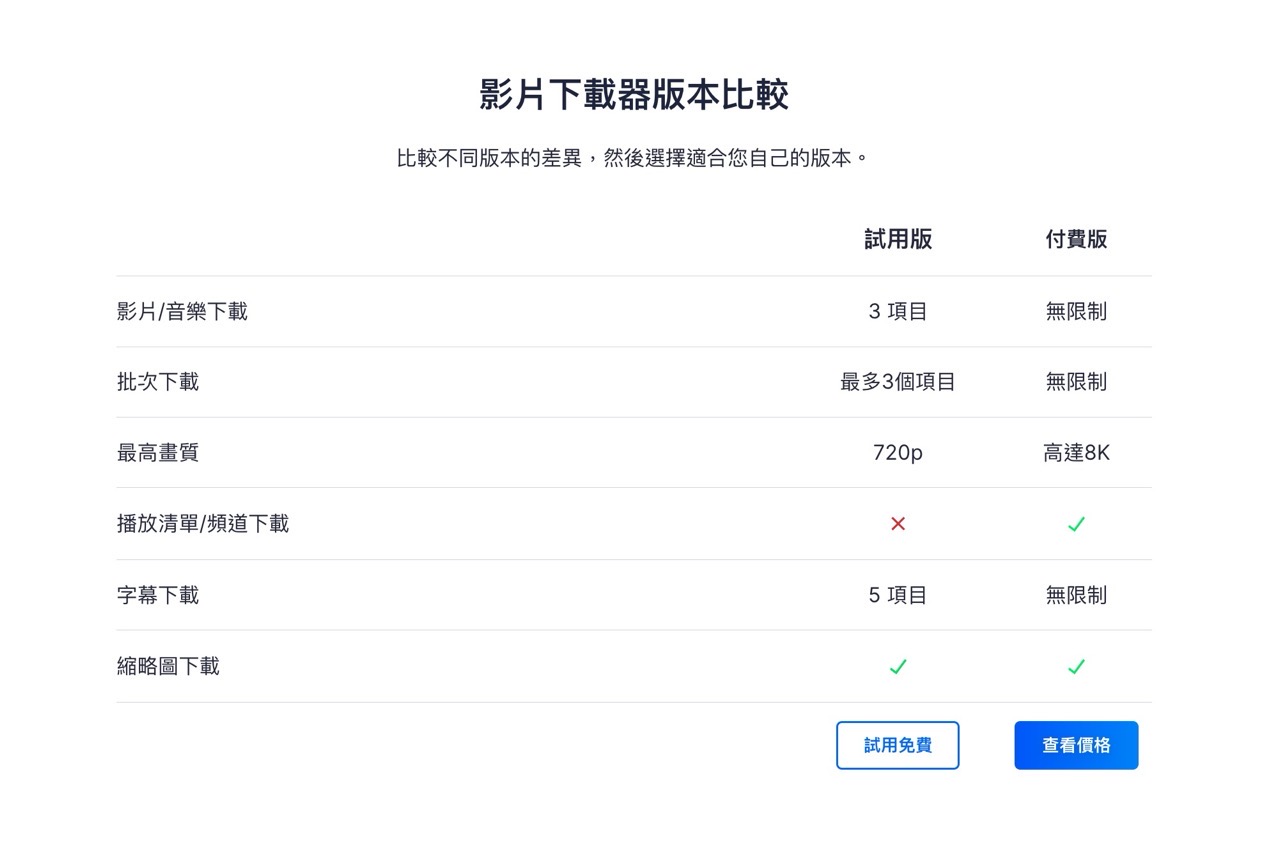Click the red X in the 播放清單/頻道下載 row
The image size is (1280, 844).
pyautogui.click(x=898, y=524)
